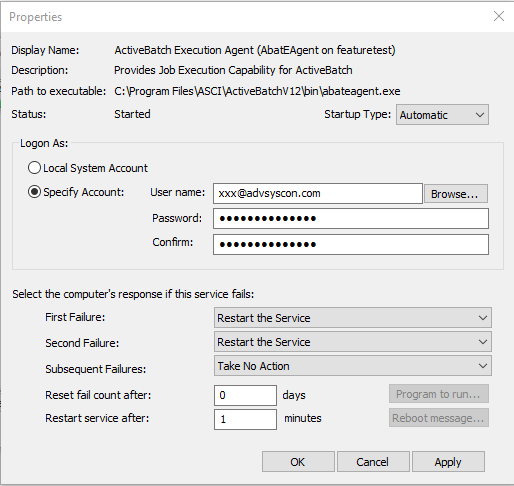Focus the Confirm password field
Viewport: 514px width, 486px height.
351,244
